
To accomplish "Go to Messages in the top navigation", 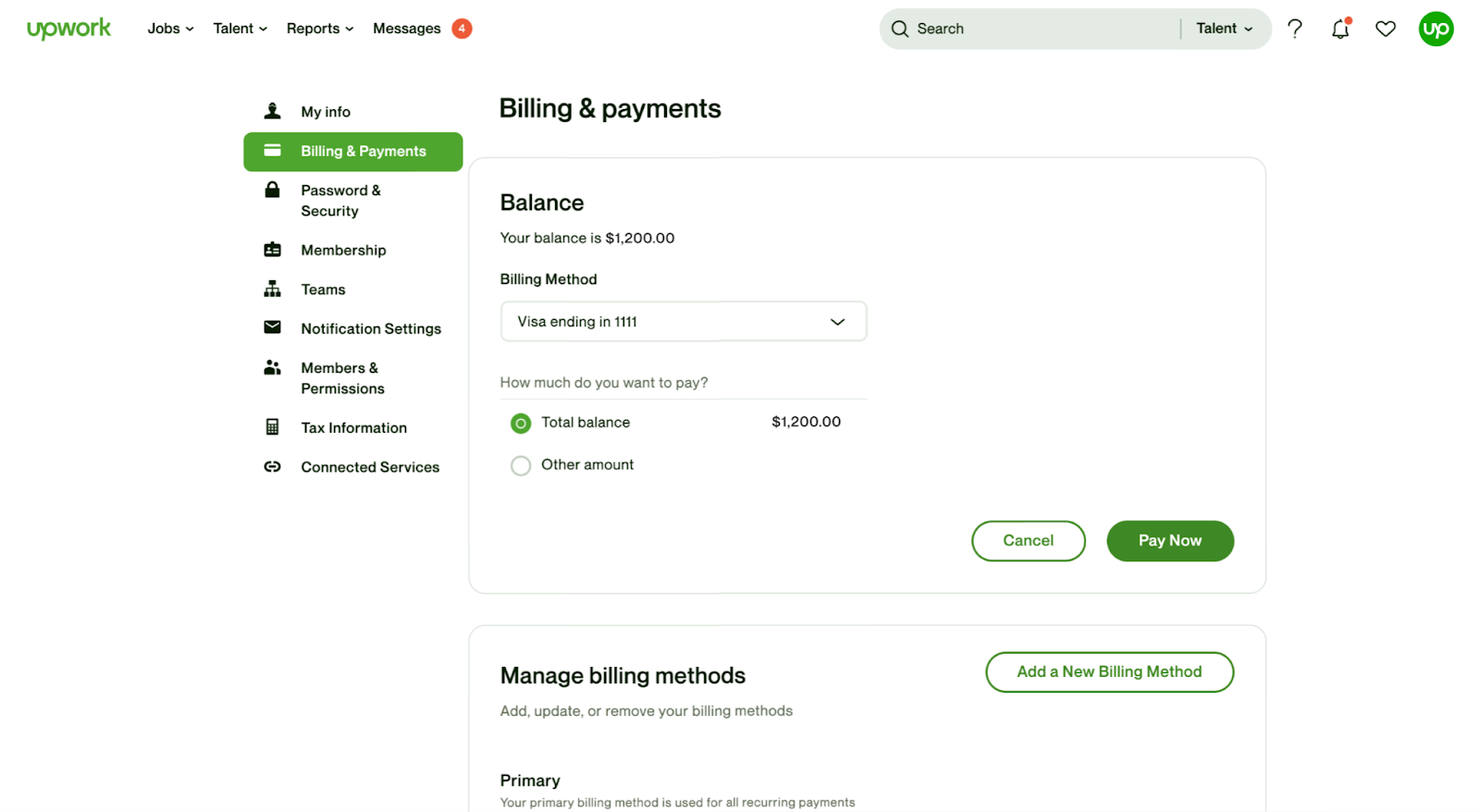I will coord(407,29).
